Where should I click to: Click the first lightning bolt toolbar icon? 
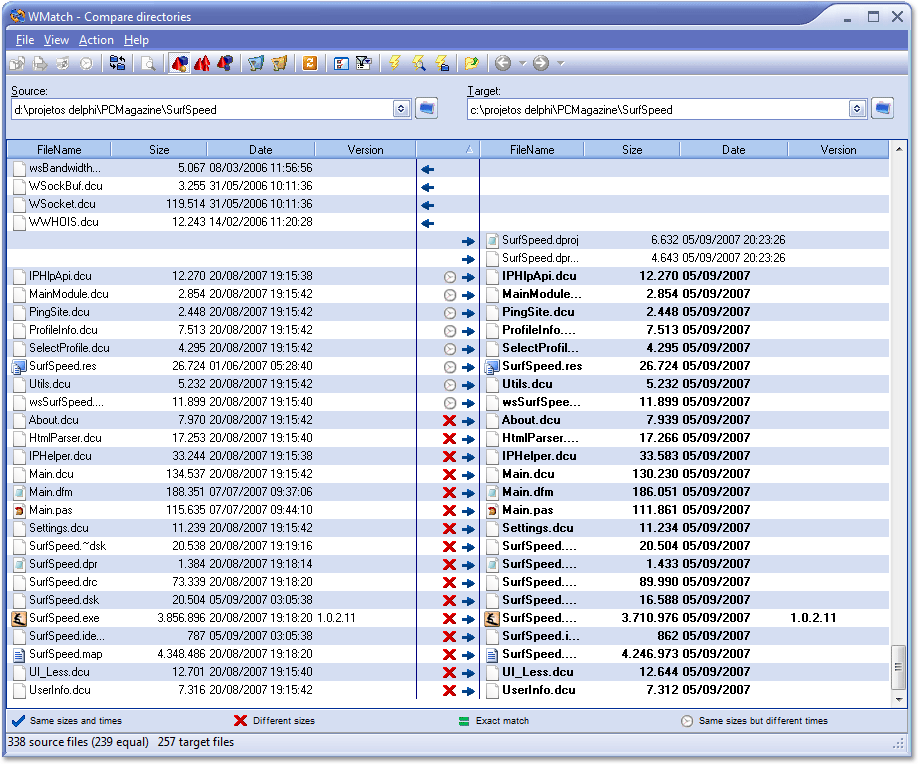(x=395, y=63)
